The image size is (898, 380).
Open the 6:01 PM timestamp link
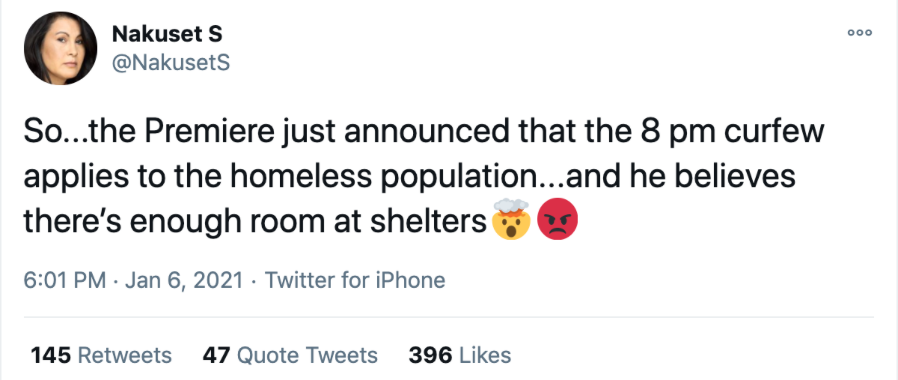[65, 280]
